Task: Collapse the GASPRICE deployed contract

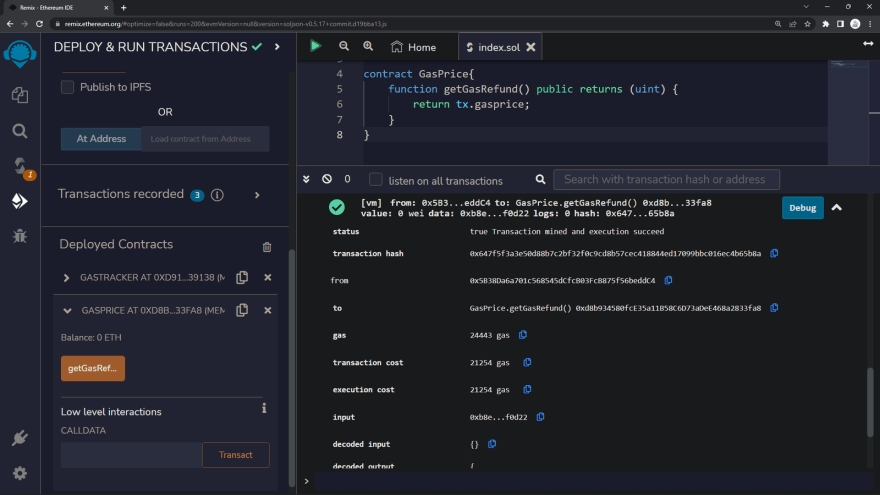Action: [67, 311]
